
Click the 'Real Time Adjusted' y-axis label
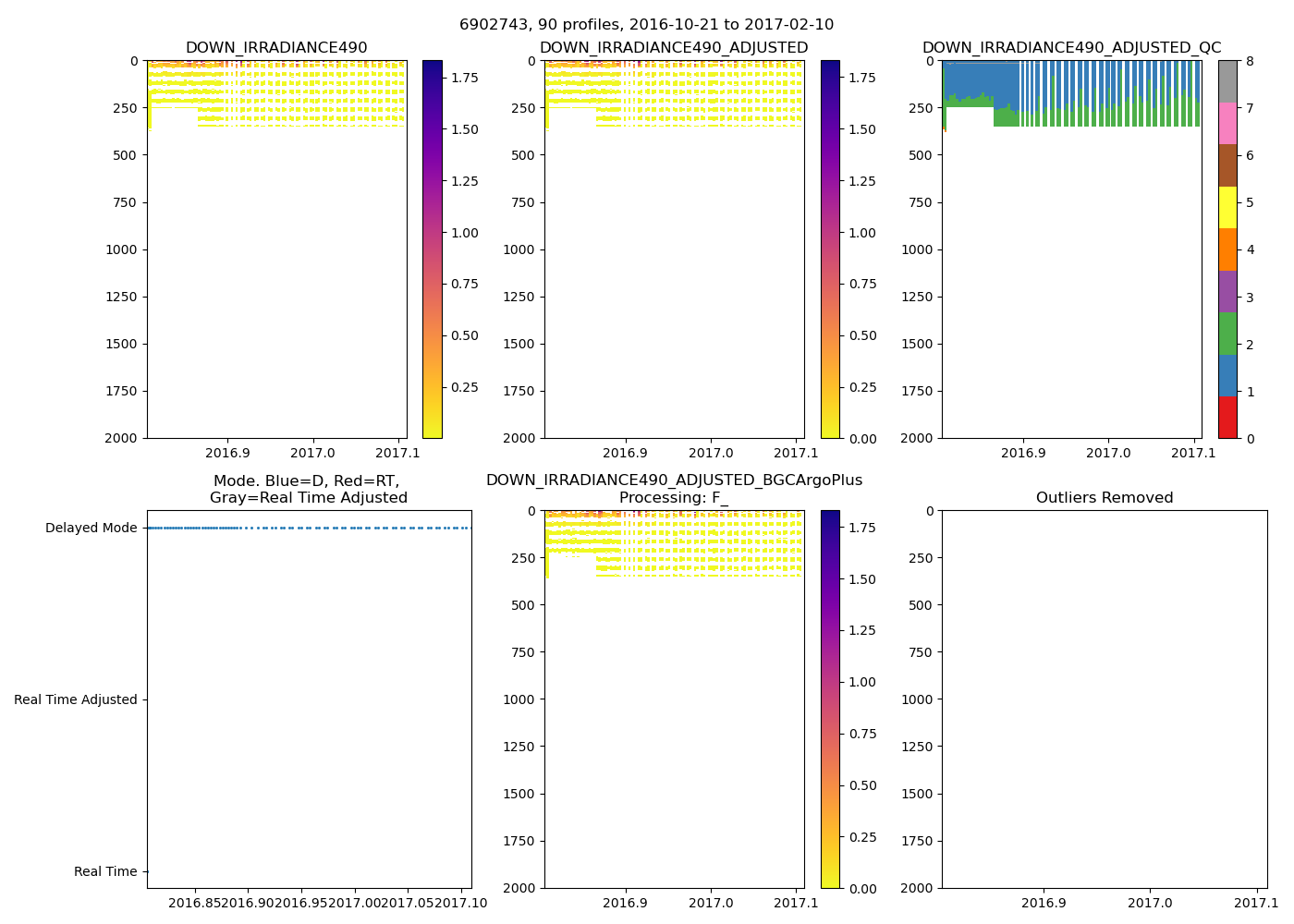tap(76, 700)
